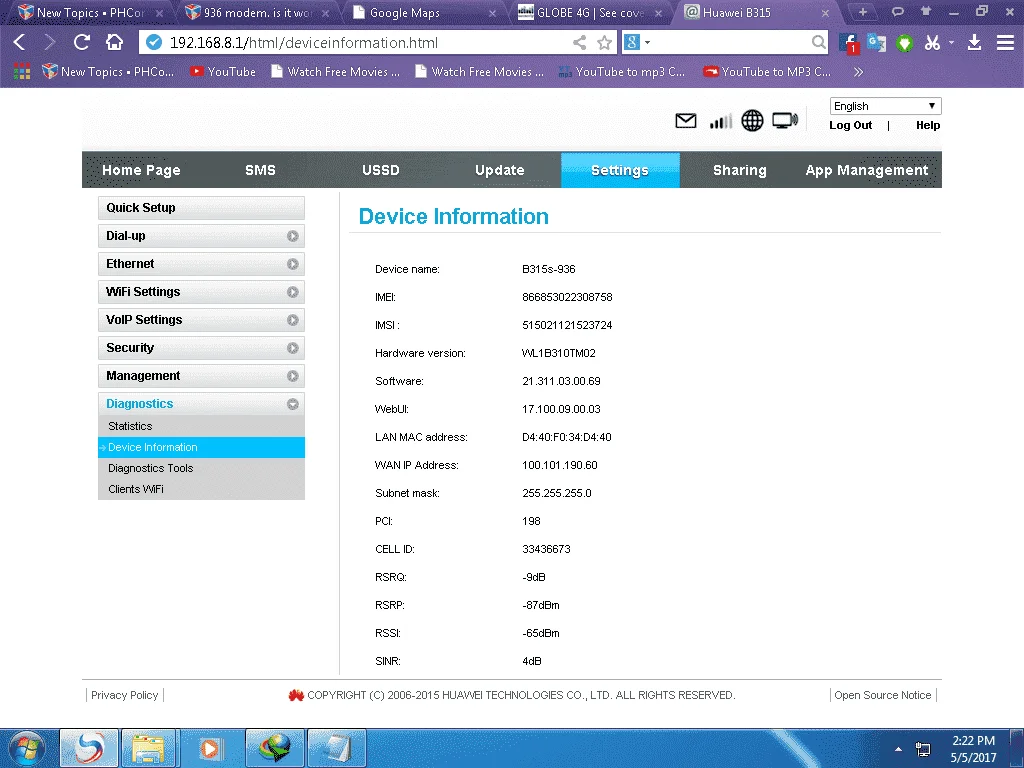This screenshot has height=768, width=1024.
Task: Open the media player taskbar icon
Action: click(210, 748)
